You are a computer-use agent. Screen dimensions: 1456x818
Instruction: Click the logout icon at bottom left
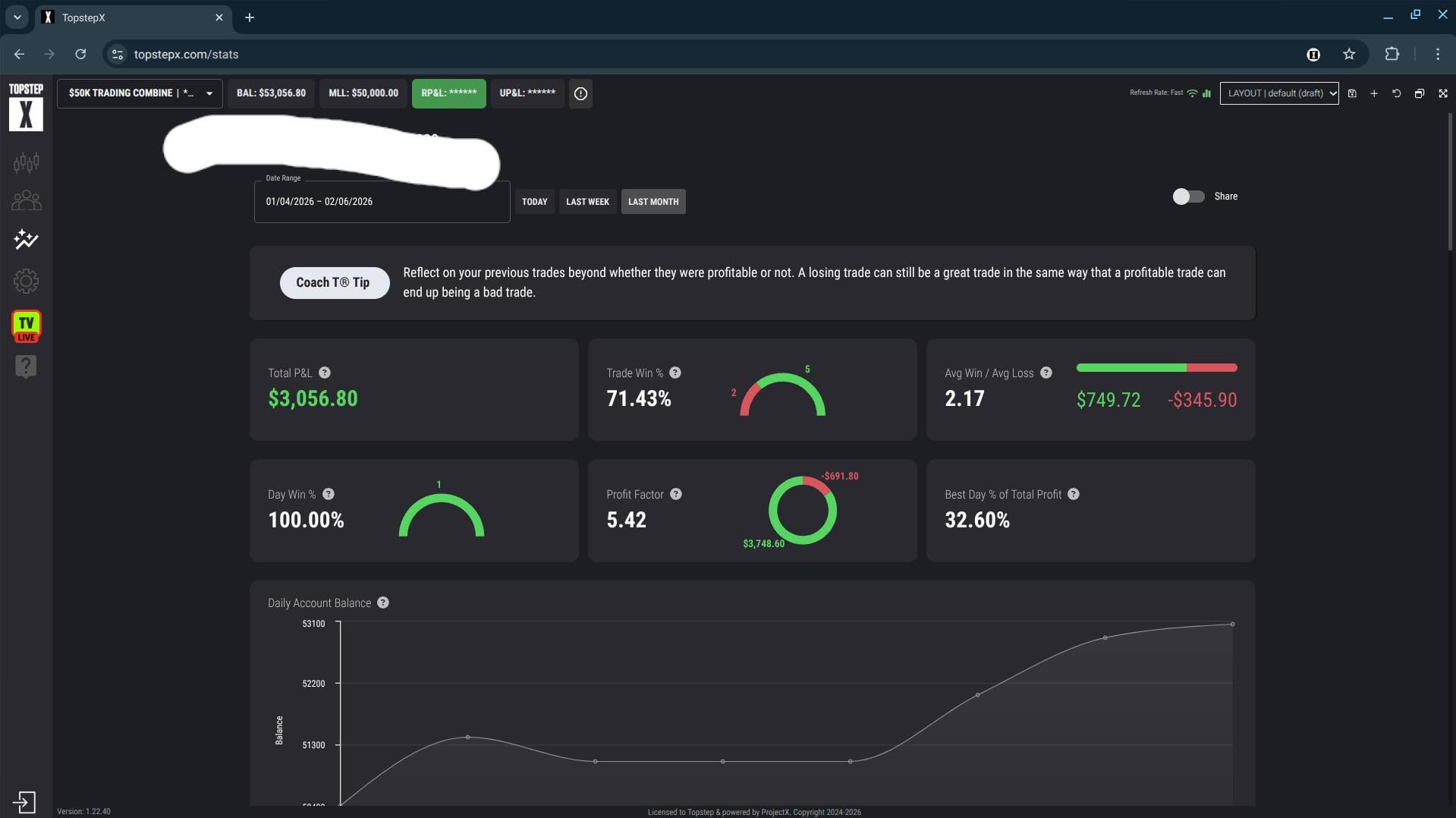pyautogui.click(x=24, y=802)
